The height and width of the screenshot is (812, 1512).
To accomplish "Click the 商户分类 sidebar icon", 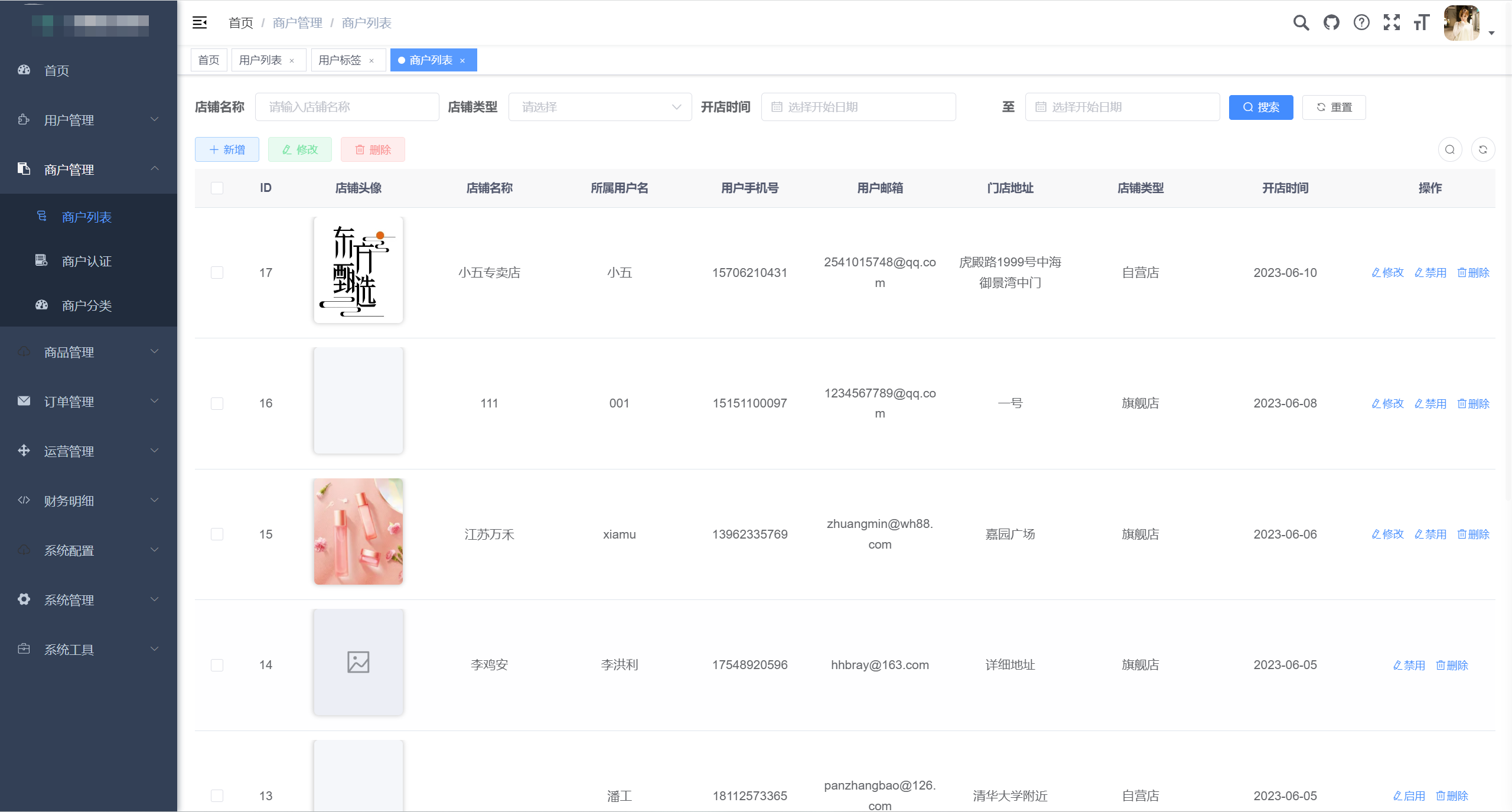I will pyautogui.click(x=41, y=305).
